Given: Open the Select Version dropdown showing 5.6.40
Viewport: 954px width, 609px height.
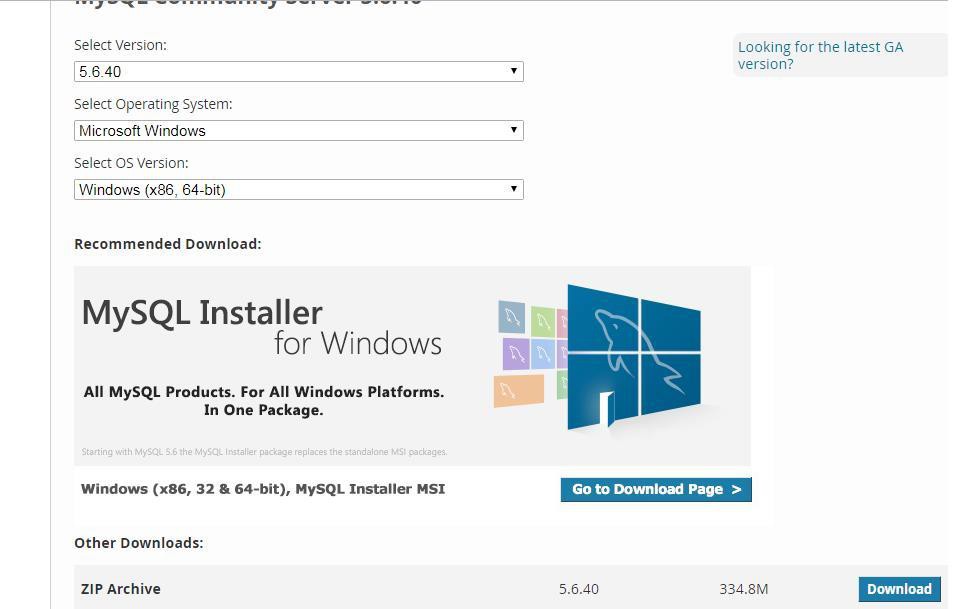Looking at the screenshot, I should point(299,72).
